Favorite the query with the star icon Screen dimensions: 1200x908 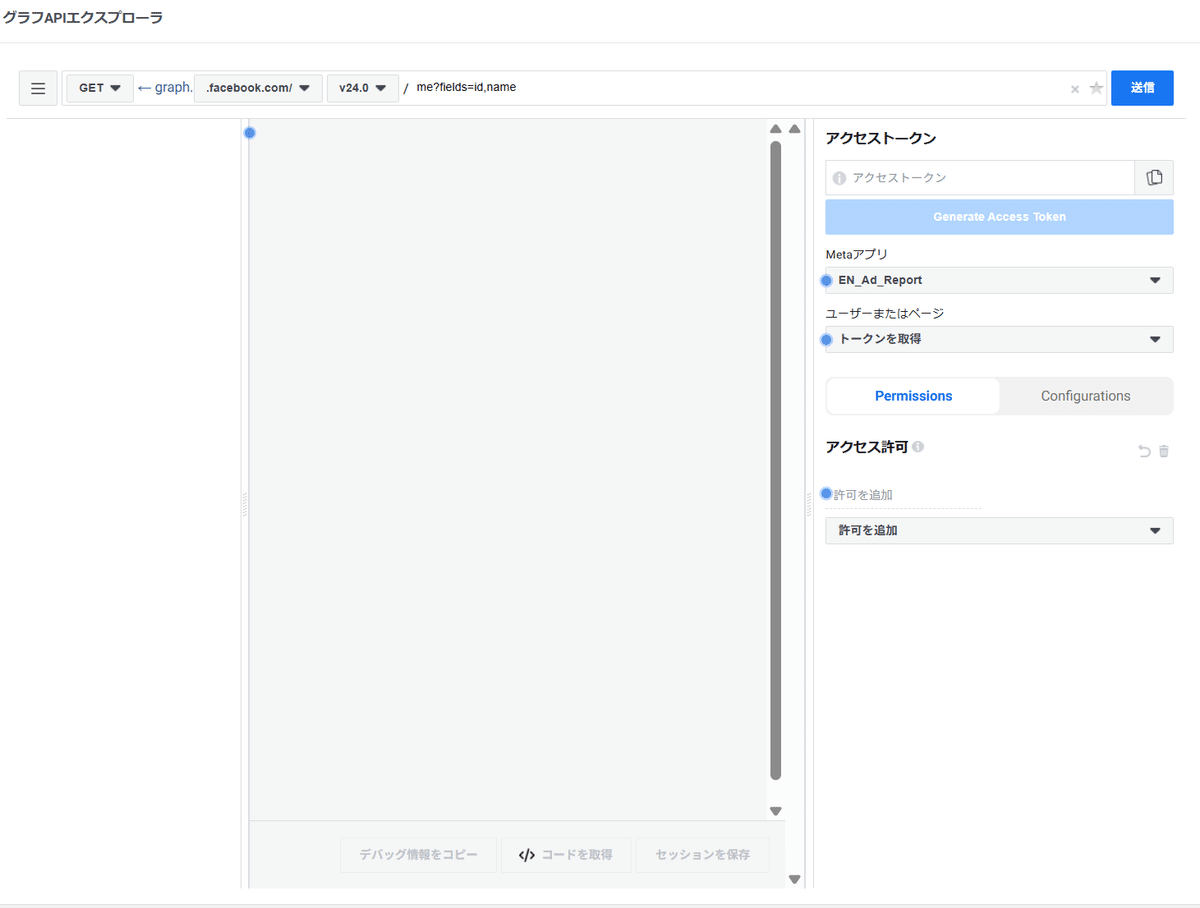(x=1096, y=88)
